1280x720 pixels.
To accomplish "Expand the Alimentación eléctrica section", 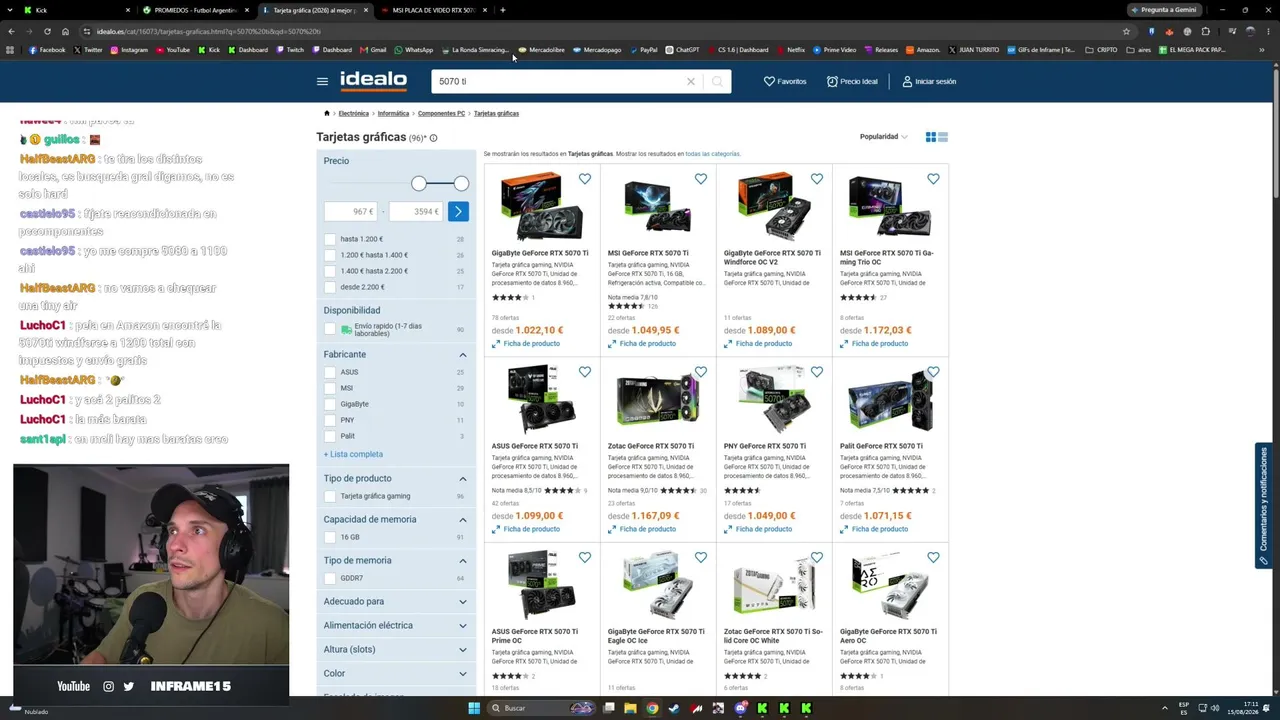I will pyautogui.click(x=463, y=626).
